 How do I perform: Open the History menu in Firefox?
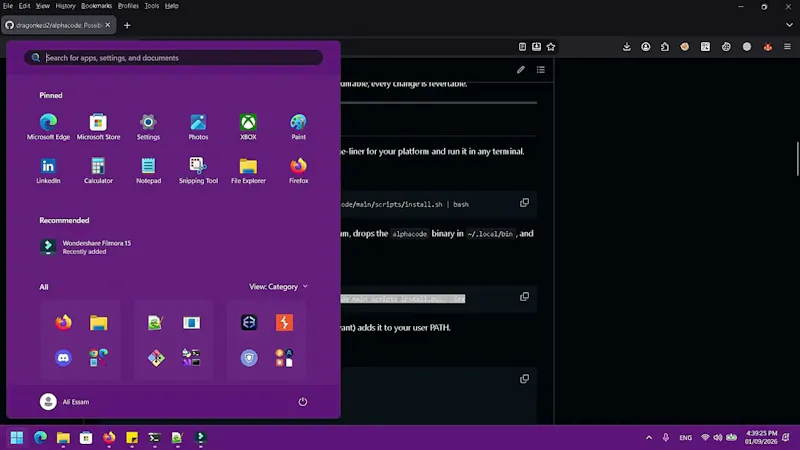(65, 6)
